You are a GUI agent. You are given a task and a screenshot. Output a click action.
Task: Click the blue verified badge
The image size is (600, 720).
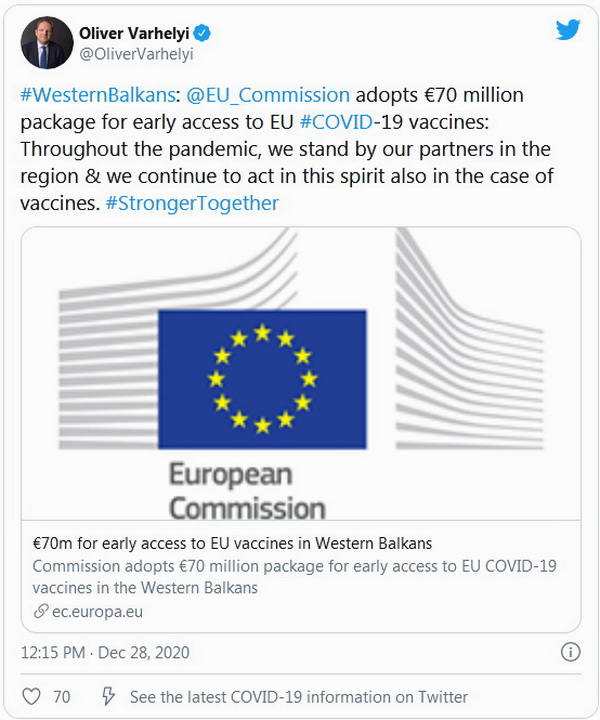tap(203, 32)
